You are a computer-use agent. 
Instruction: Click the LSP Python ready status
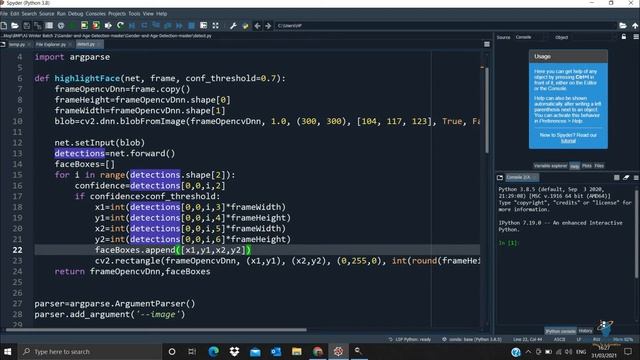tap(409, 340)
